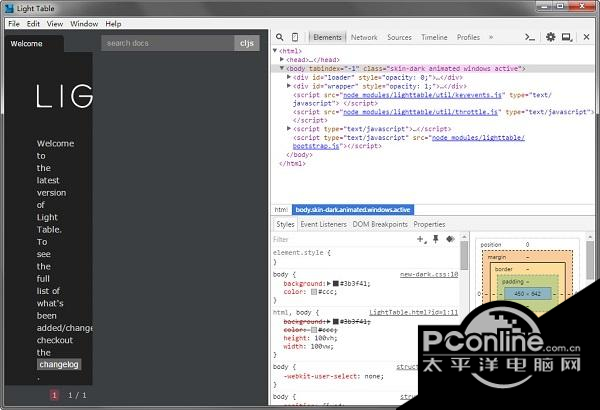Toggle the device mode phone icon

pyautogui.click(x=295, y=37)
